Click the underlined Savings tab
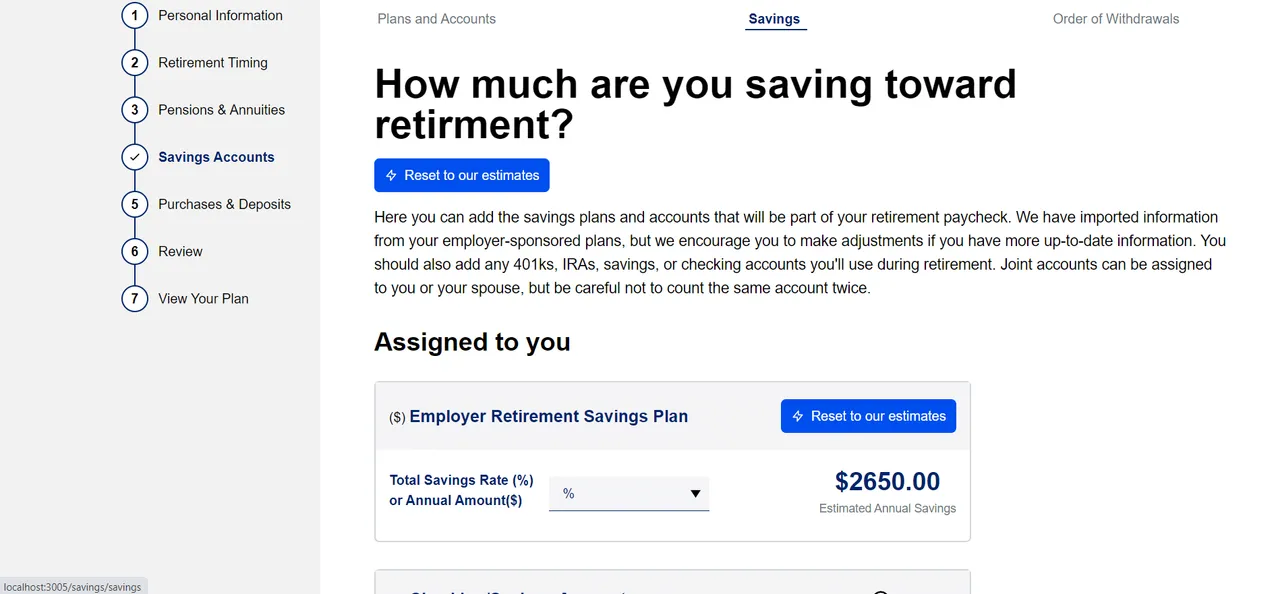 (x=775, y=18)
